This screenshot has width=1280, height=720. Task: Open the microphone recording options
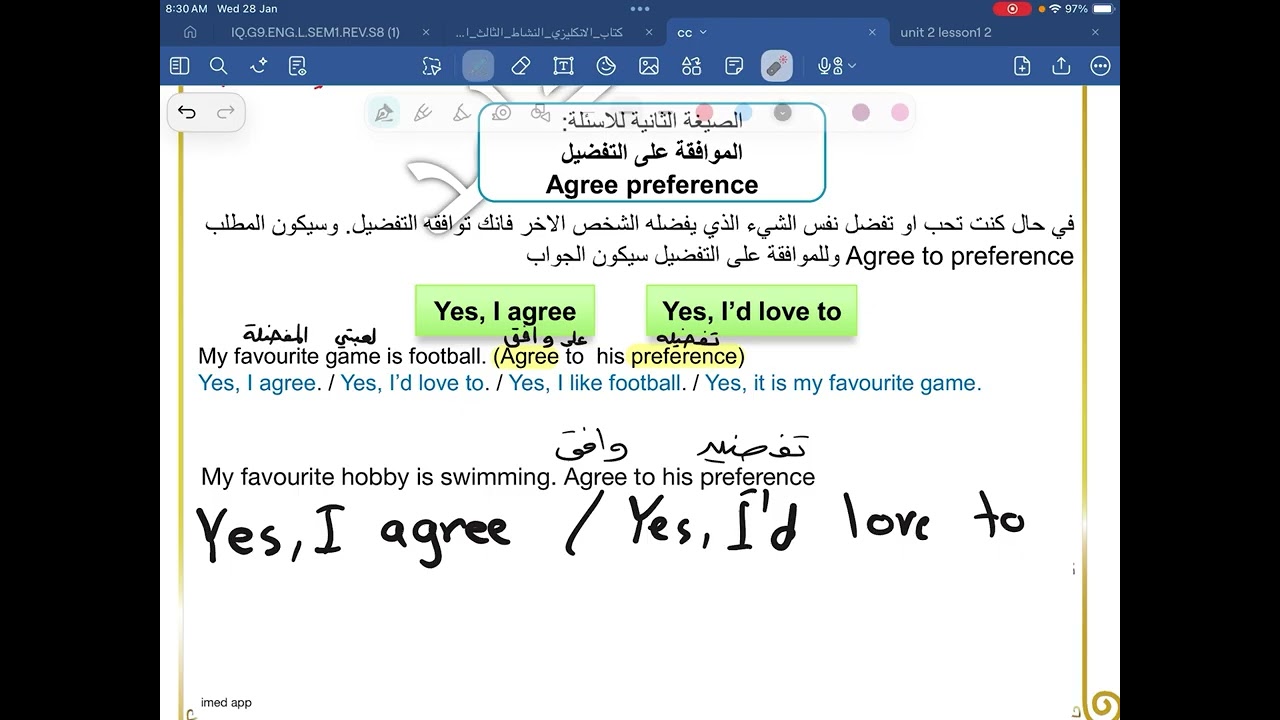tap(837, 66)
